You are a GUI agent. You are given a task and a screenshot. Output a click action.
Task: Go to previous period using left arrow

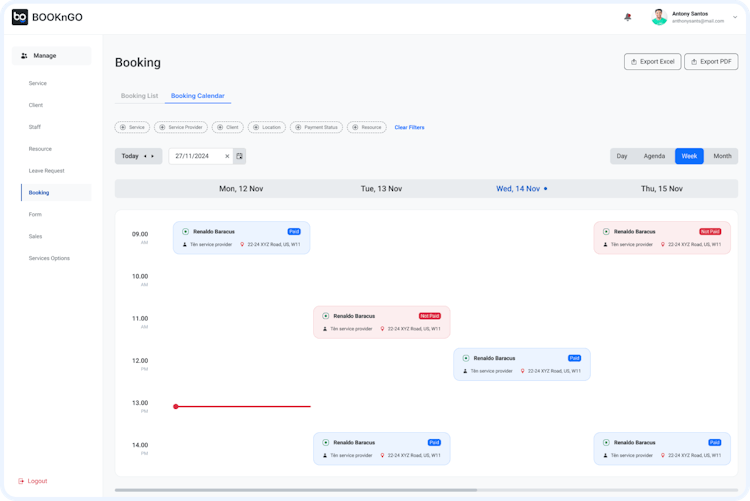[x=145, y=156]
